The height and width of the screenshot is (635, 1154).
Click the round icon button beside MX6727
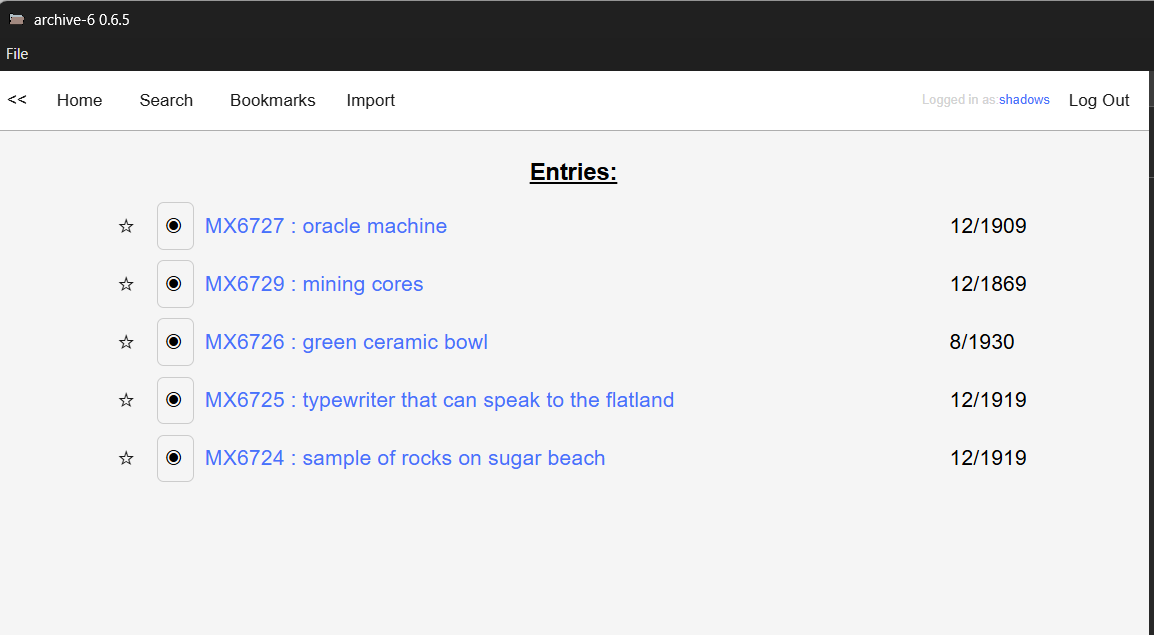(175, 226)
